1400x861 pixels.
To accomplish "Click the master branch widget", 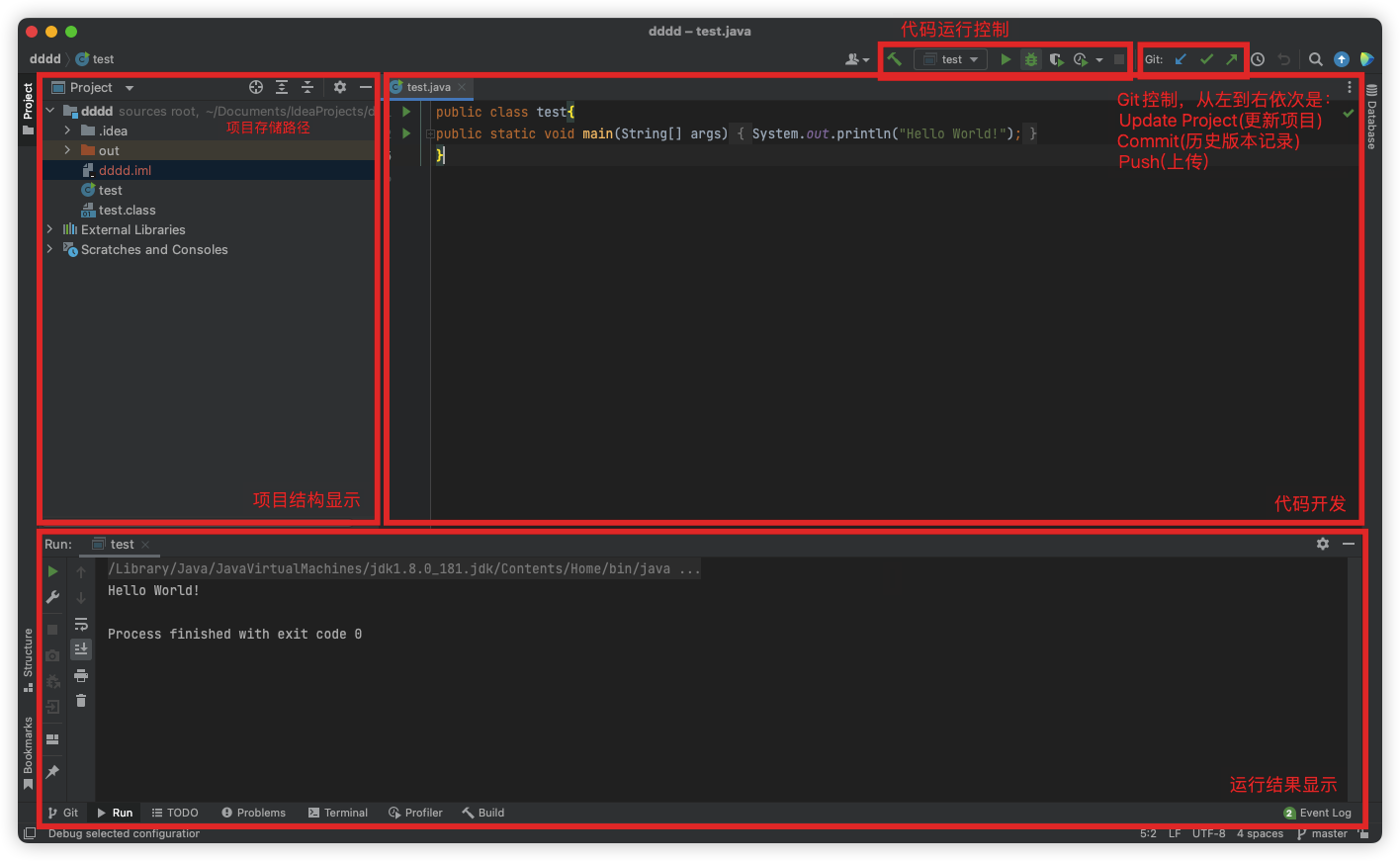I will [1322, 833].
